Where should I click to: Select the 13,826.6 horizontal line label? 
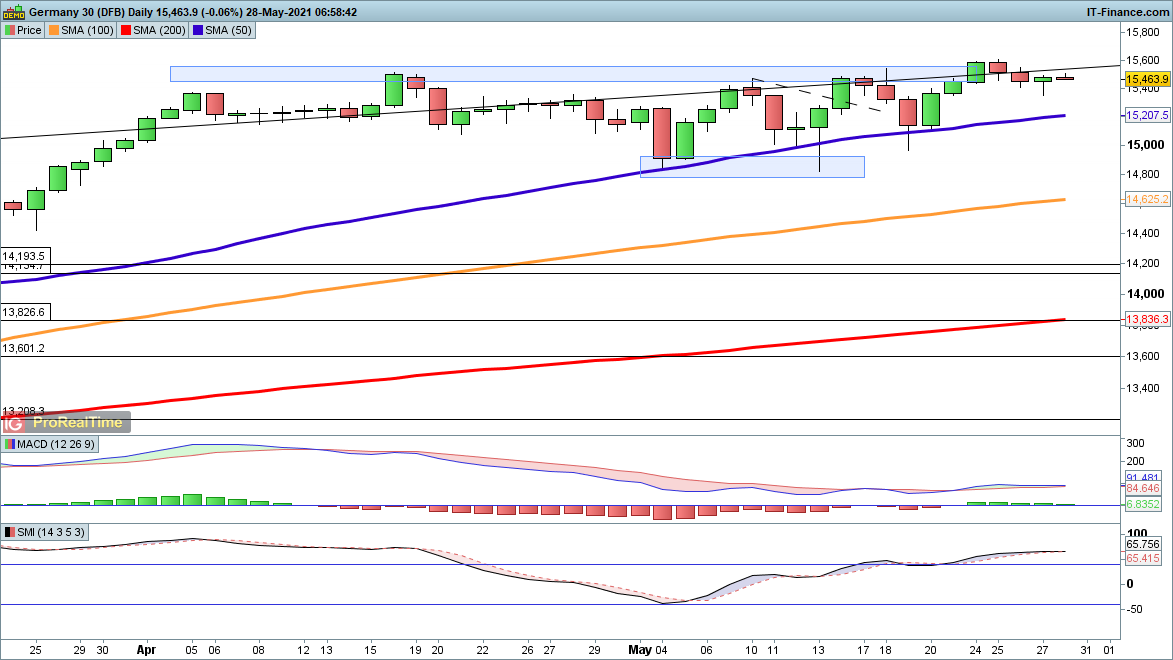click(24, 312)
